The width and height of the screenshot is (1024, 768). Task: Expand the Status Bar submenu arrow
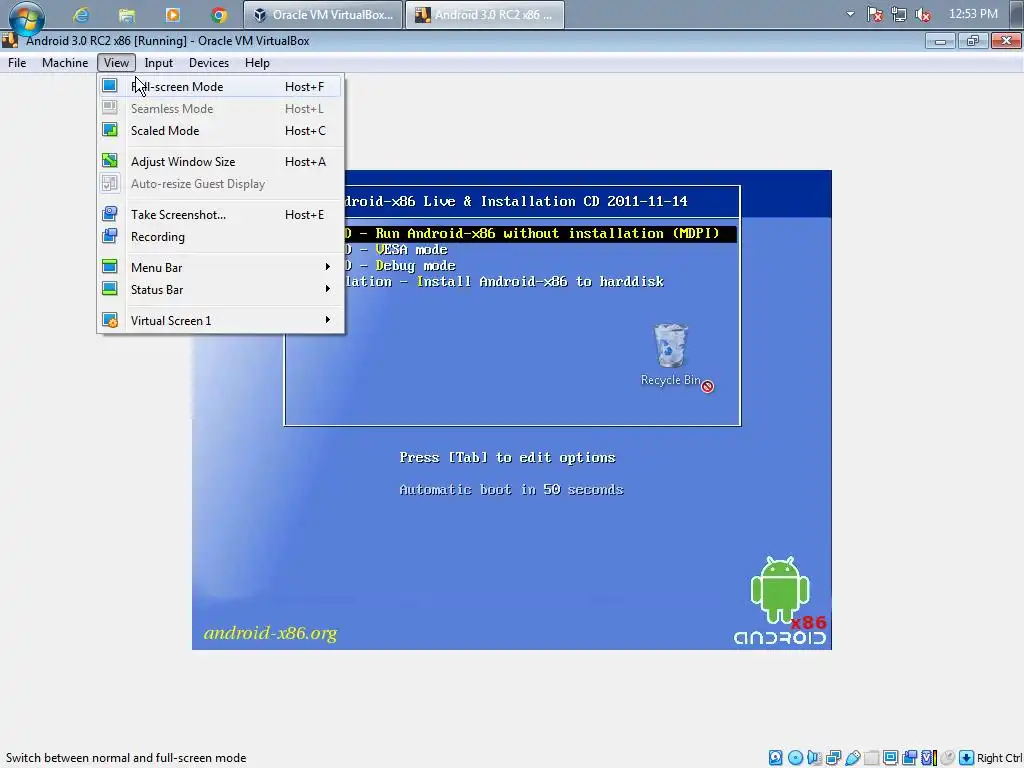click(328, 289)
